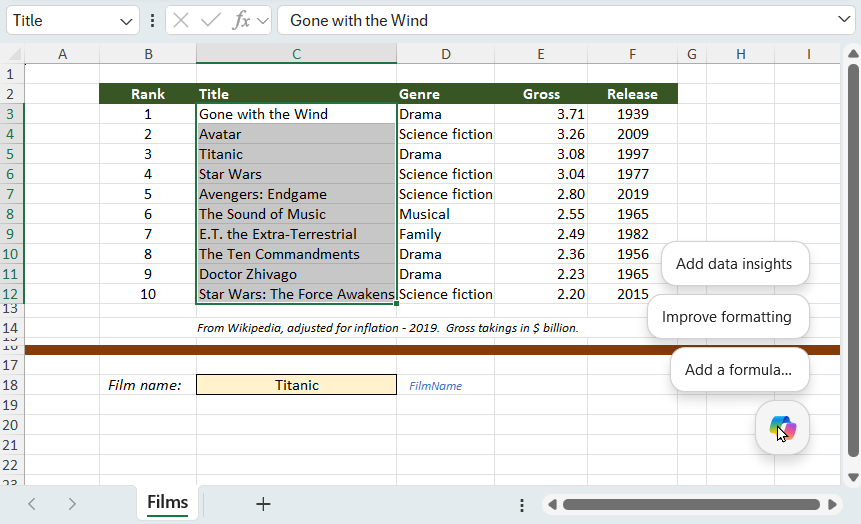Select column H header
This screenshot has height=524, width=861.
pos(741,54)
